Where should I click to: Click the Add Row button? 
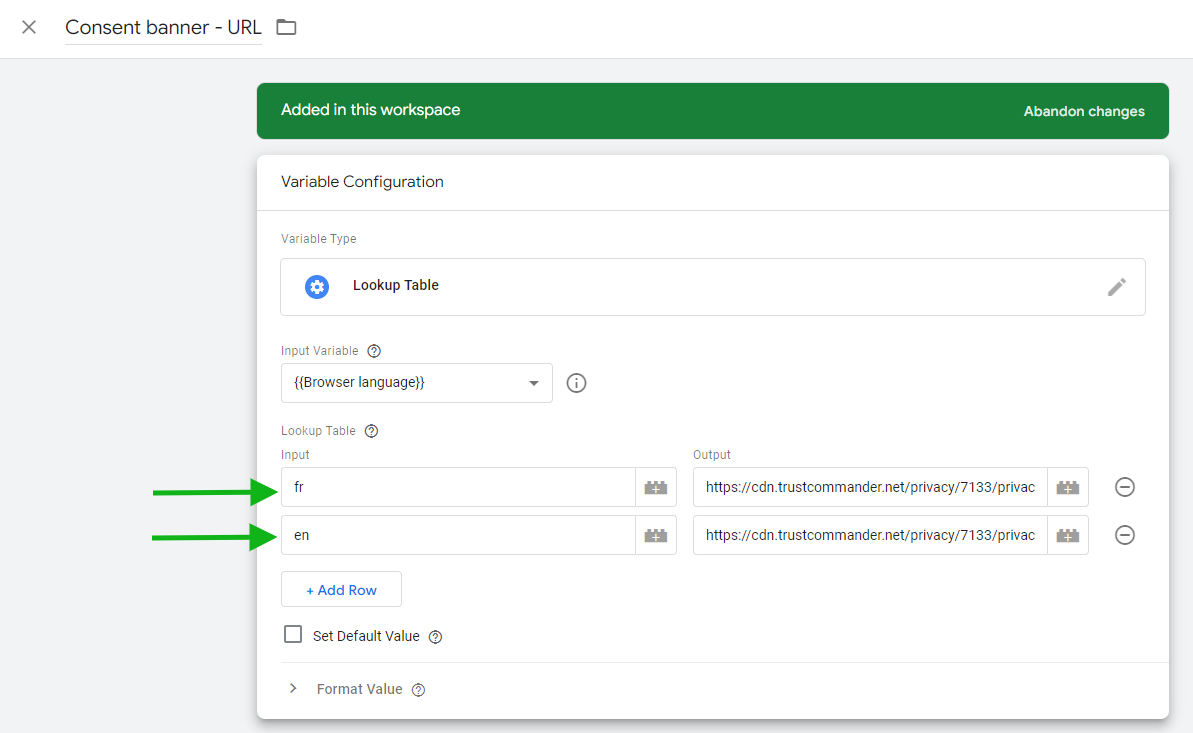pyautogui.click(x=341, y=590)
